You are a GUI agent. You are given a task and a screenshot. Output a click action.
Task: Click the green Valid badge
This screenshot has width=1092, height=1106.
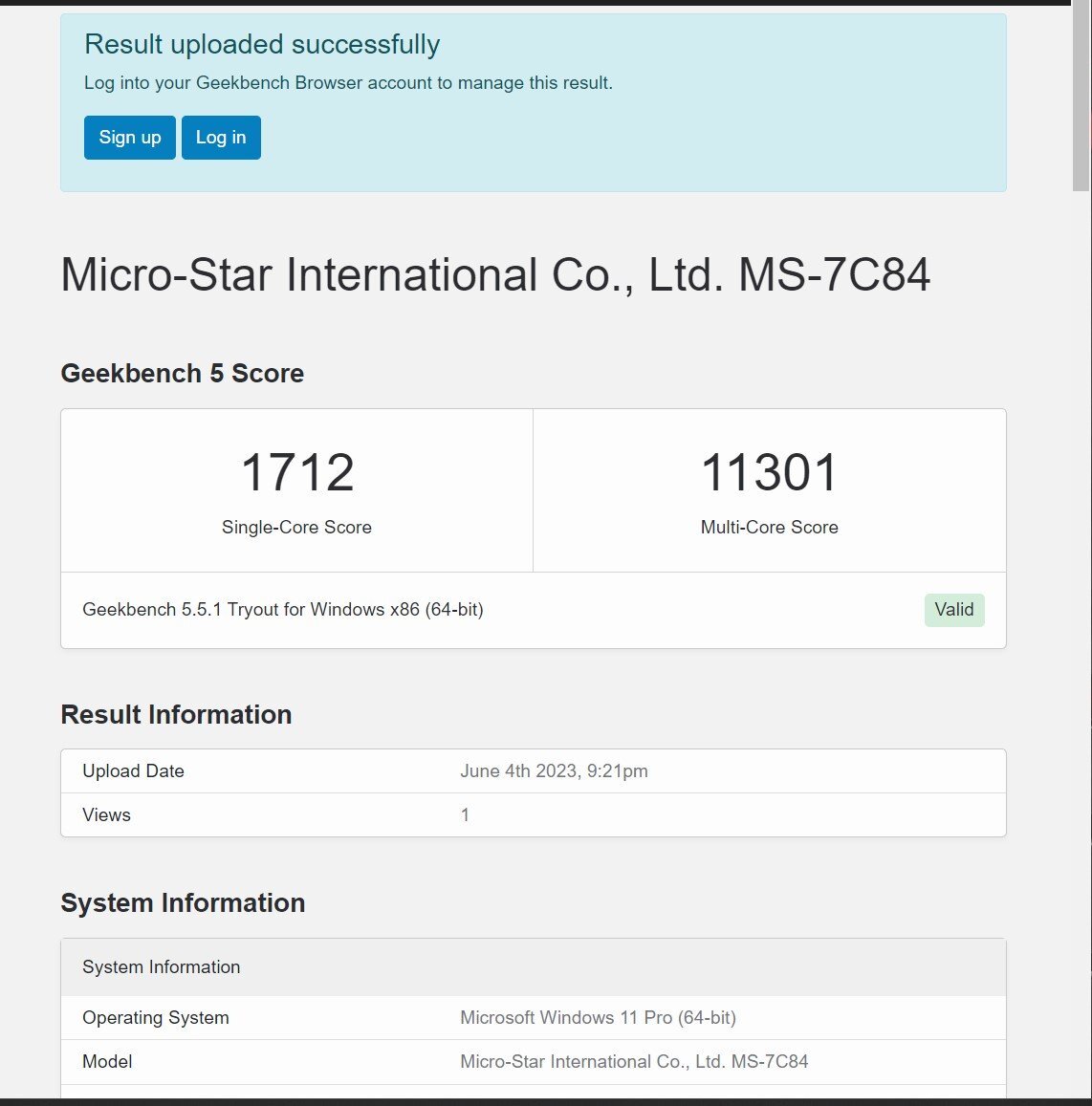[954, 610]
